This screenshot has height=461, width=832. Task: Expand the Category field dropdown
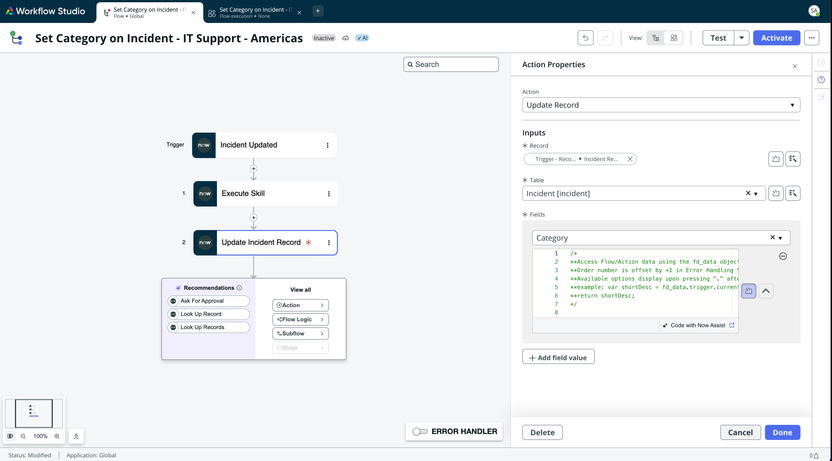[781, 238]
